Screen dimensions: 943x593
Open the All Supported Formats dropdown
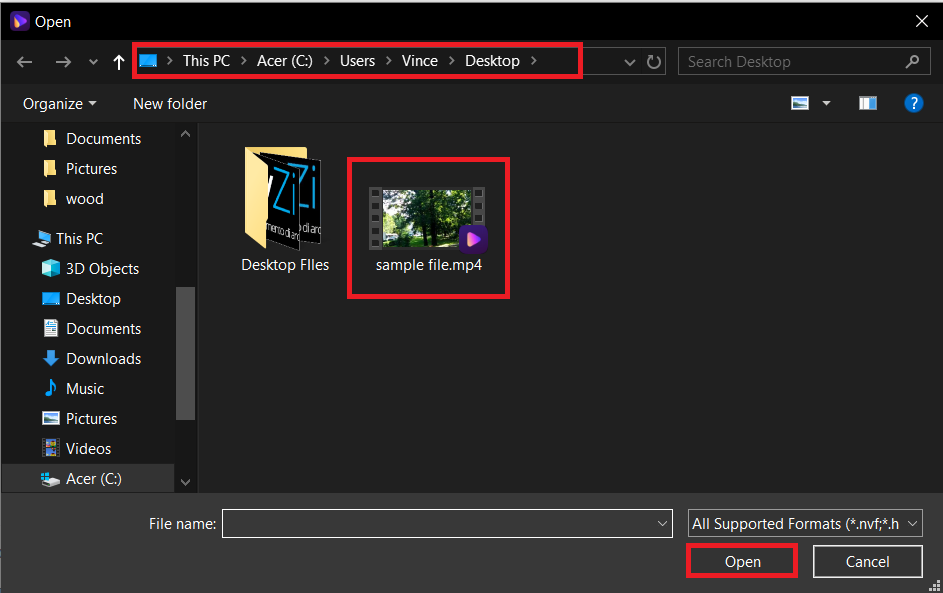(805, 523)
